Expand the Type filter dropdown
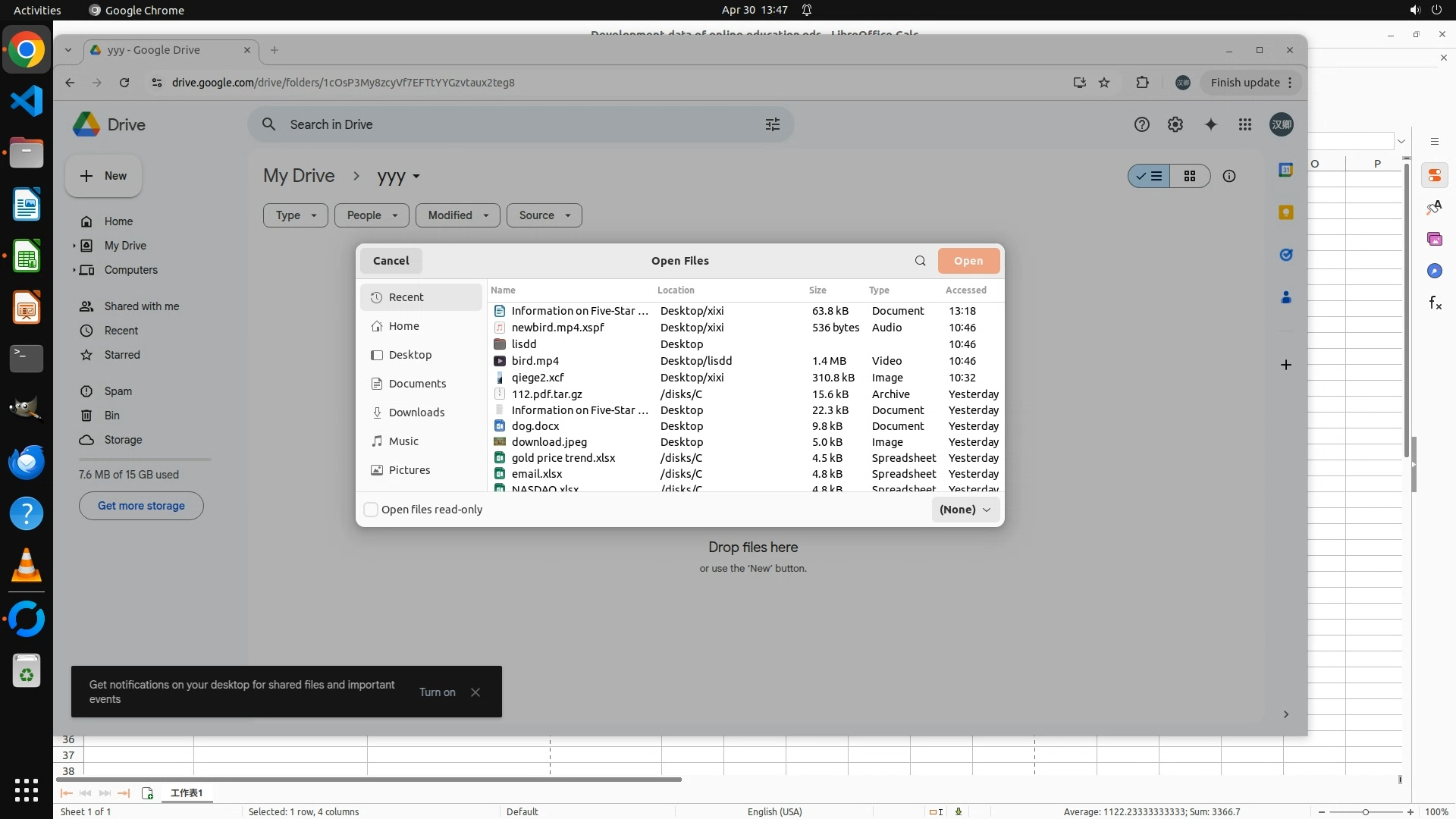This screenshot has height=819, width=1456. tap(295, 215)
